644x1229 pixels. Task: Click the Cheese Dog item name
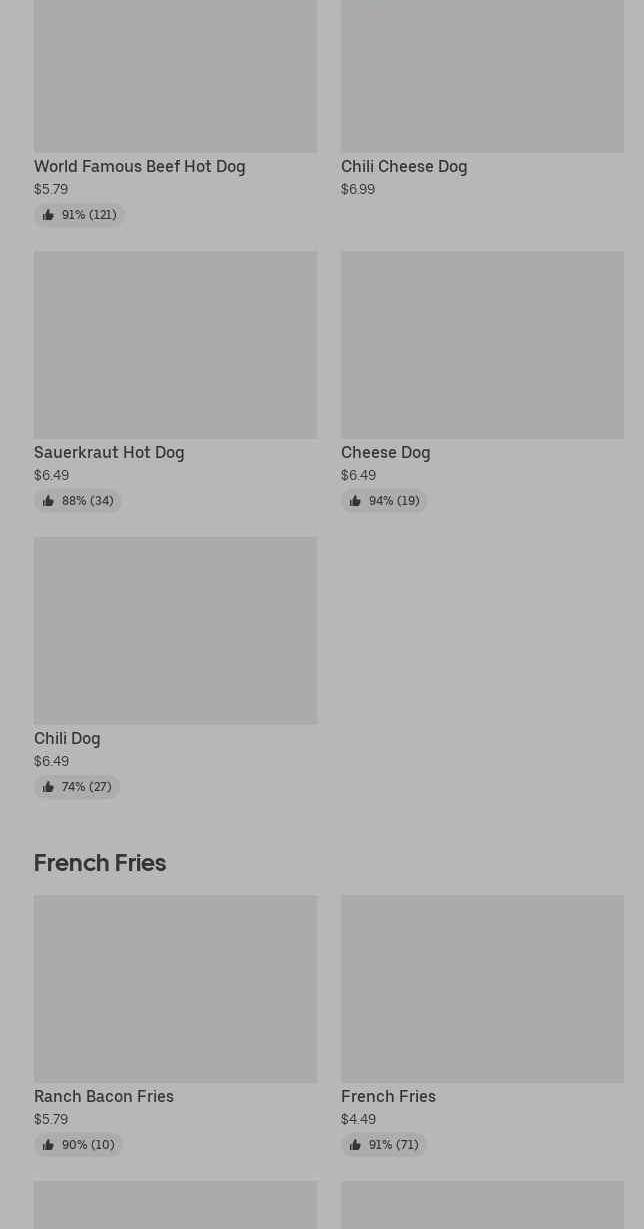[x=385, y=452]
